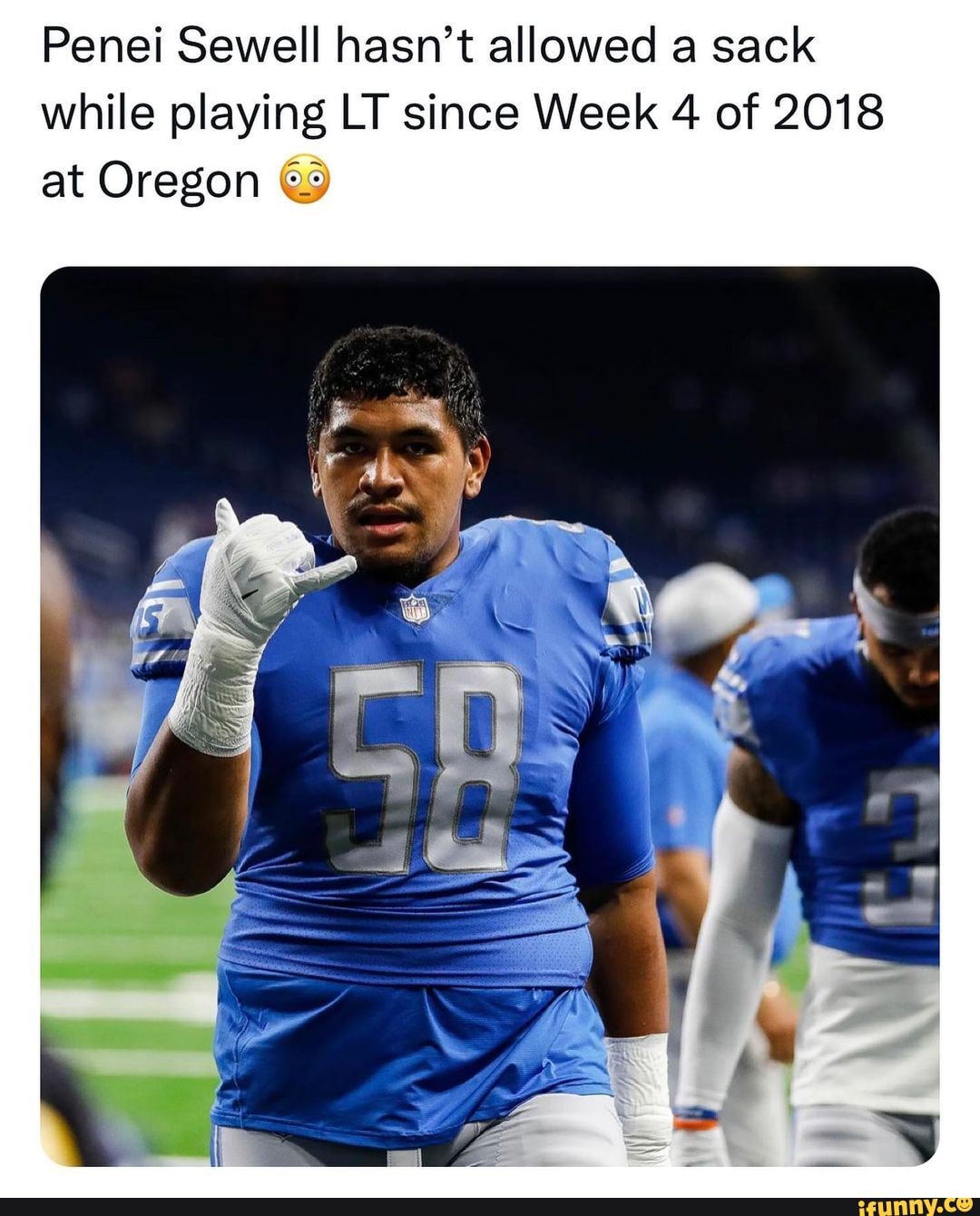Click the NFL shield logo on jersey
980x1216 pixels.
(415, 608)
